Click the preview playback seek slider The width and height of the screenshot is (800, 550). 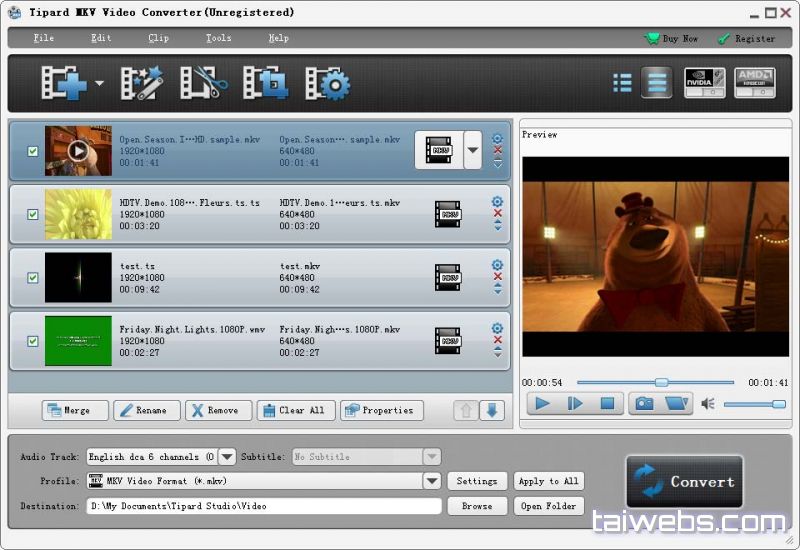[655, 382]
